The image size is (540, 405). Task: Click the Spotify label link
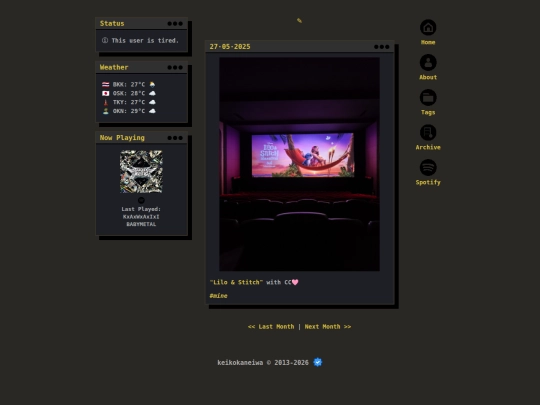pos(428,182)
